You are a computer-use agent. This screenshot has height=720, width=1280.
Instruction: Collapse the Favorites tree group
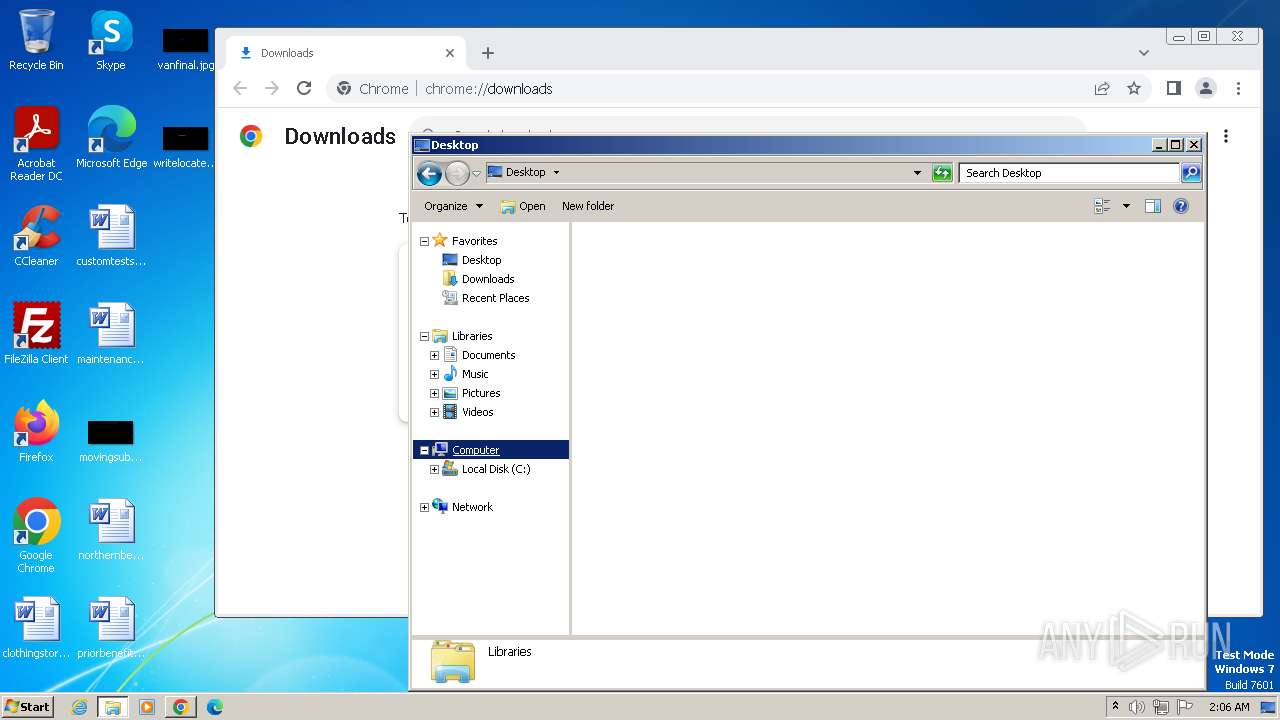424,241
